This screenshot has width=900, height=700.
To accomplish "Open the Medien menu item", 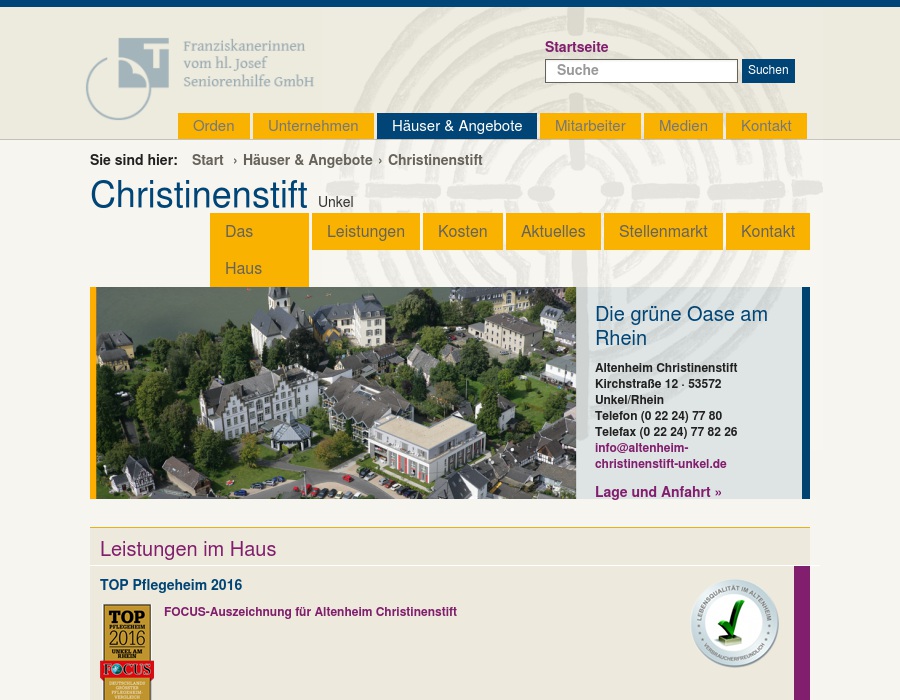I will coord(683,125).
